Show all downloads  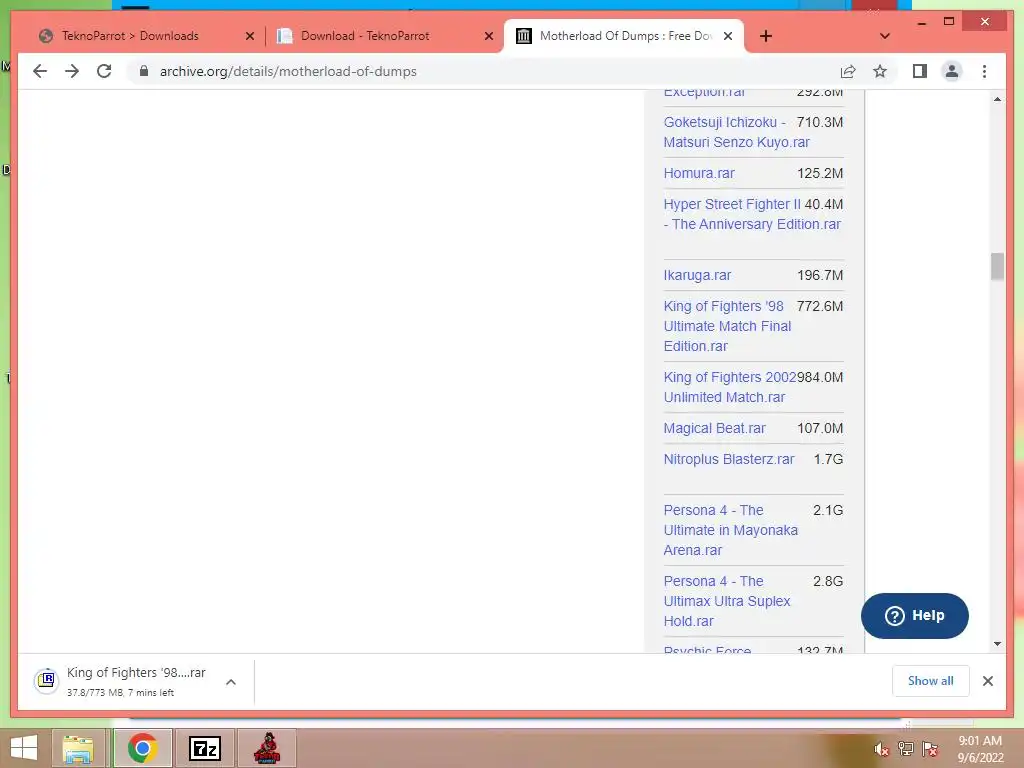pos(931,681)
